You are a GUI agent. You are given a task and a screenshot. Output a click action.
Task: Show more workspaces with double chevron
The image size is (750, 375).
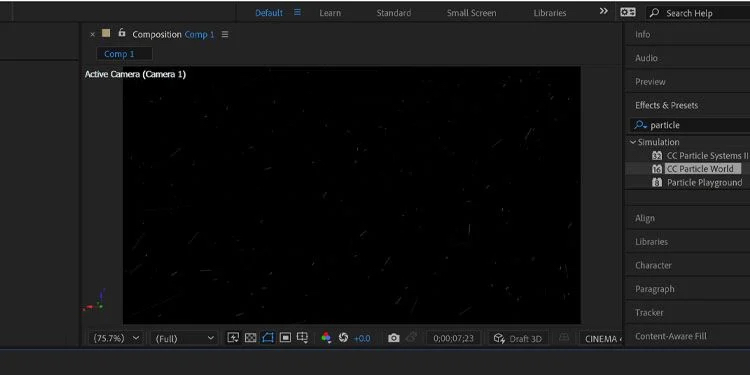click(604, 11)
